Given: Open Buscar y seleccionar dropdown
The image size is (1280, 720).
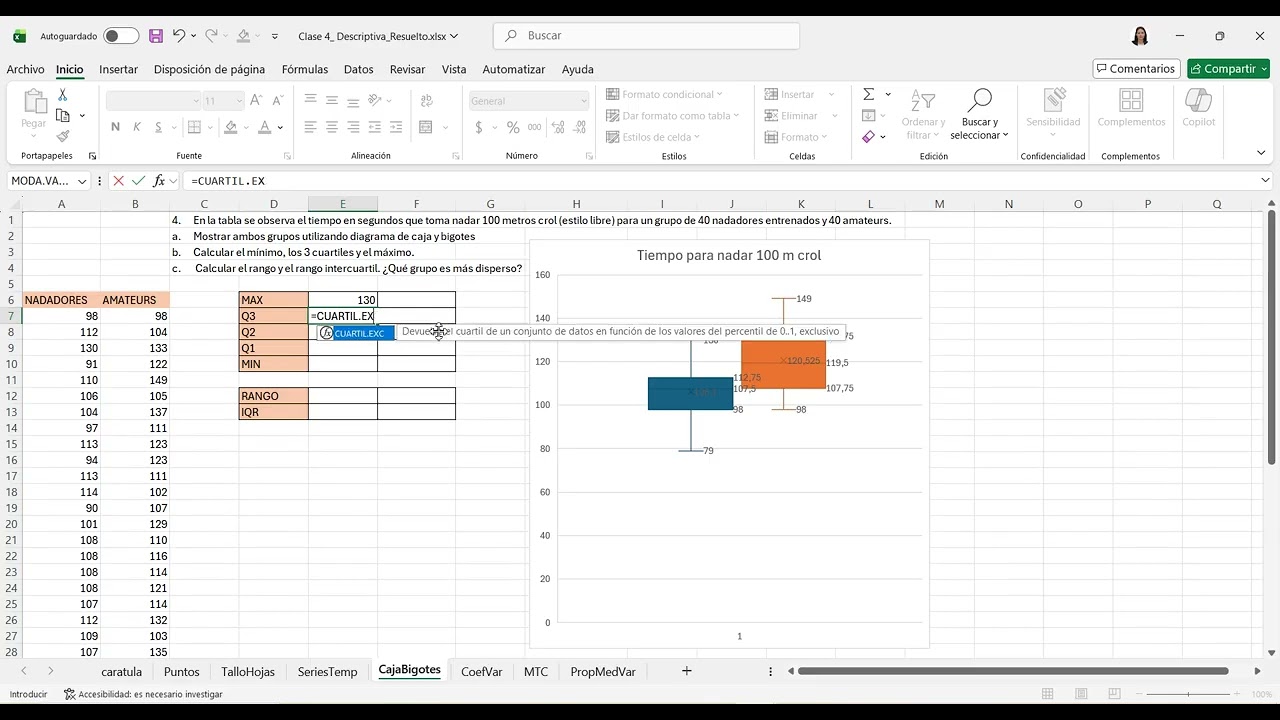Looking at the screenshot, I should click(979, 114).
